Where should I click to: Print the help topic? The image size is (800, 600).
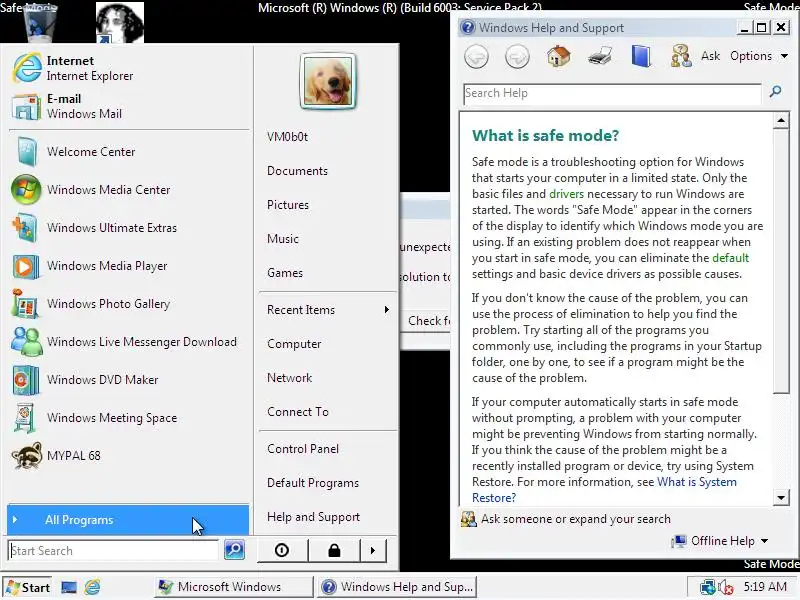coord(600,56)
